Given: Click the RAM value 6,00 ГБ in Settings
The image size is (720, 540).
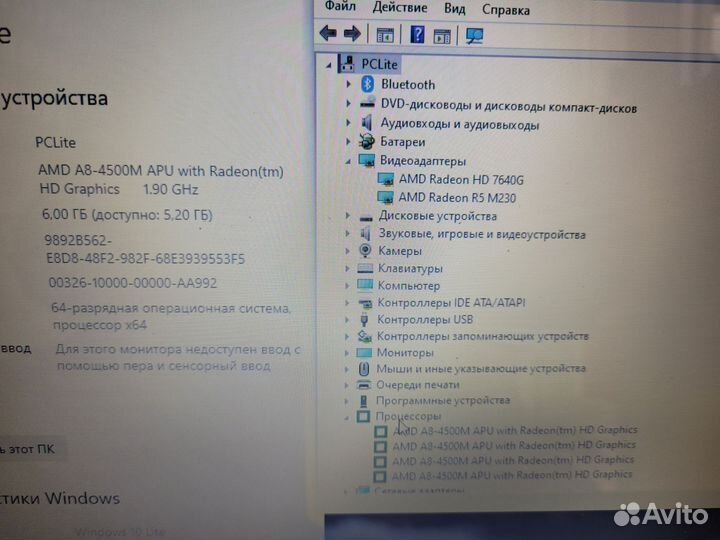Looking at the screenshot, I should pyautogui.click(x=64, y=214).
